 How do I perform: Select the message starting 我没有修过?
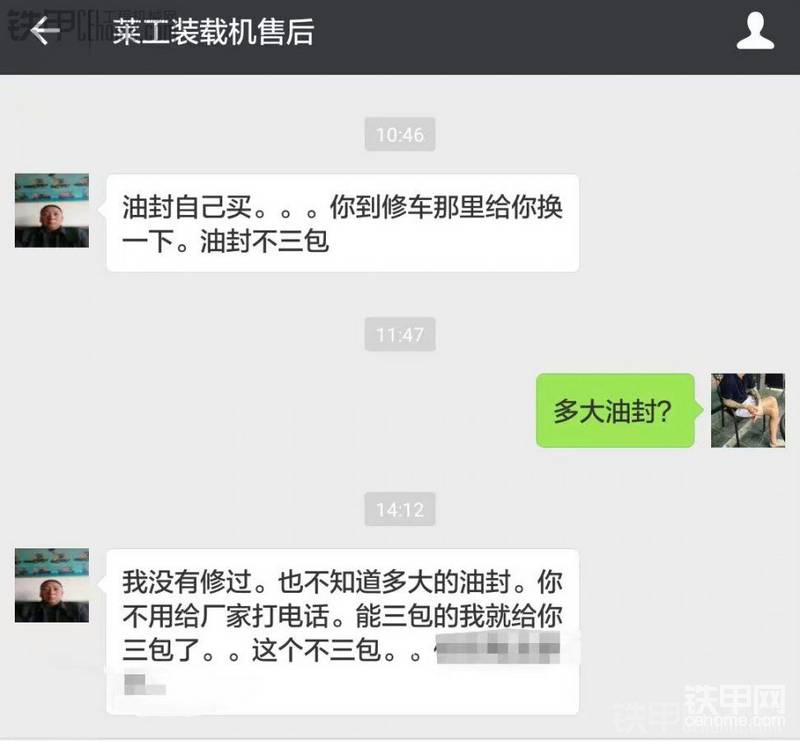(342, 632)
